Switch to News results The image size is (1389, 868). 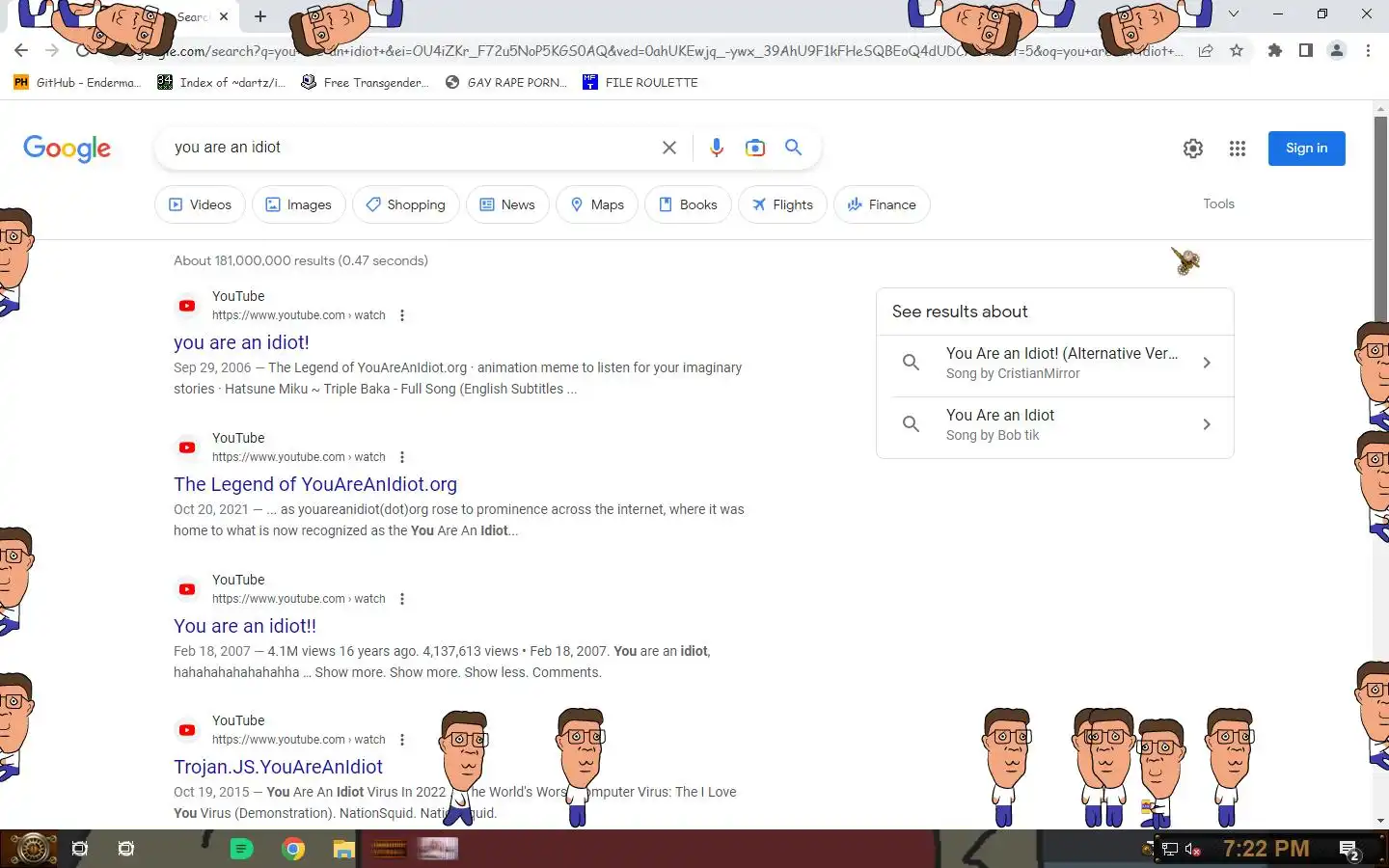click(x=507, y=204)
